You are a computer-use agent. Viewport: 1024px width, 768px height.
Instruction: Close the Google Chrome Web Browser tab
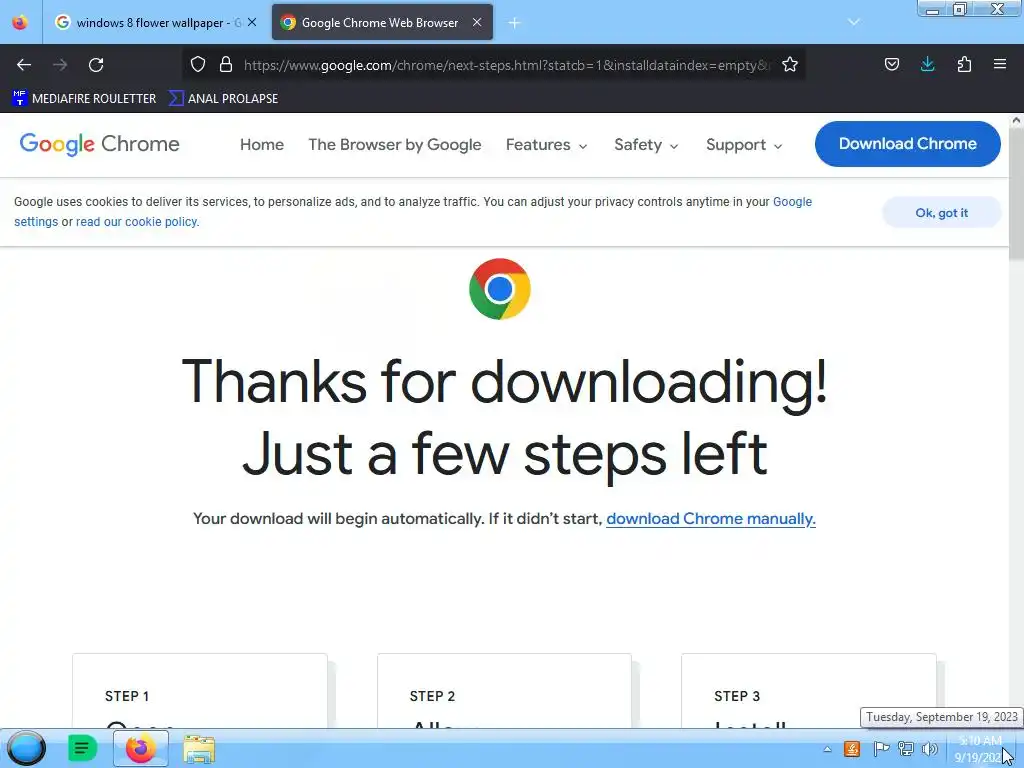pos(477,22)
